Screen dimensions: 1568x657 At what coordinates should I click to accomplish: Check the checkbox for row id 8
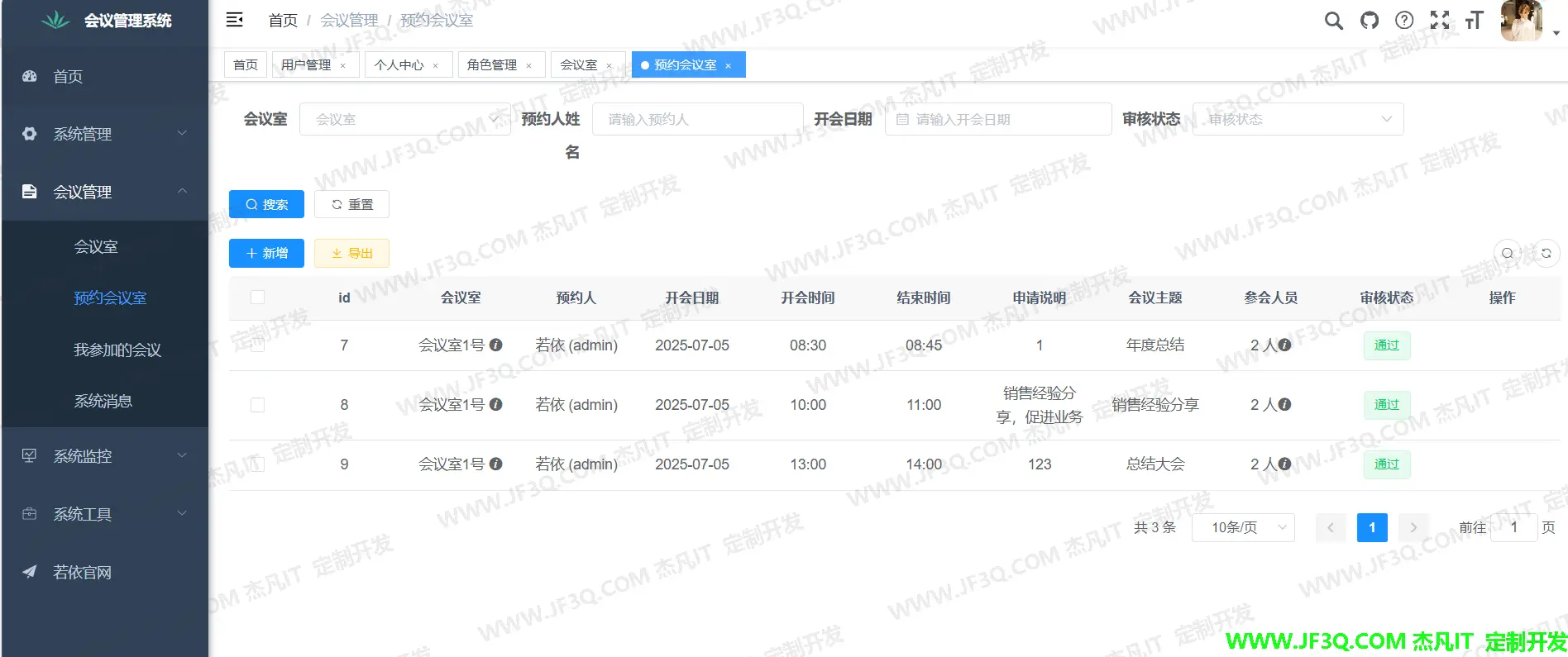[258, 405]
